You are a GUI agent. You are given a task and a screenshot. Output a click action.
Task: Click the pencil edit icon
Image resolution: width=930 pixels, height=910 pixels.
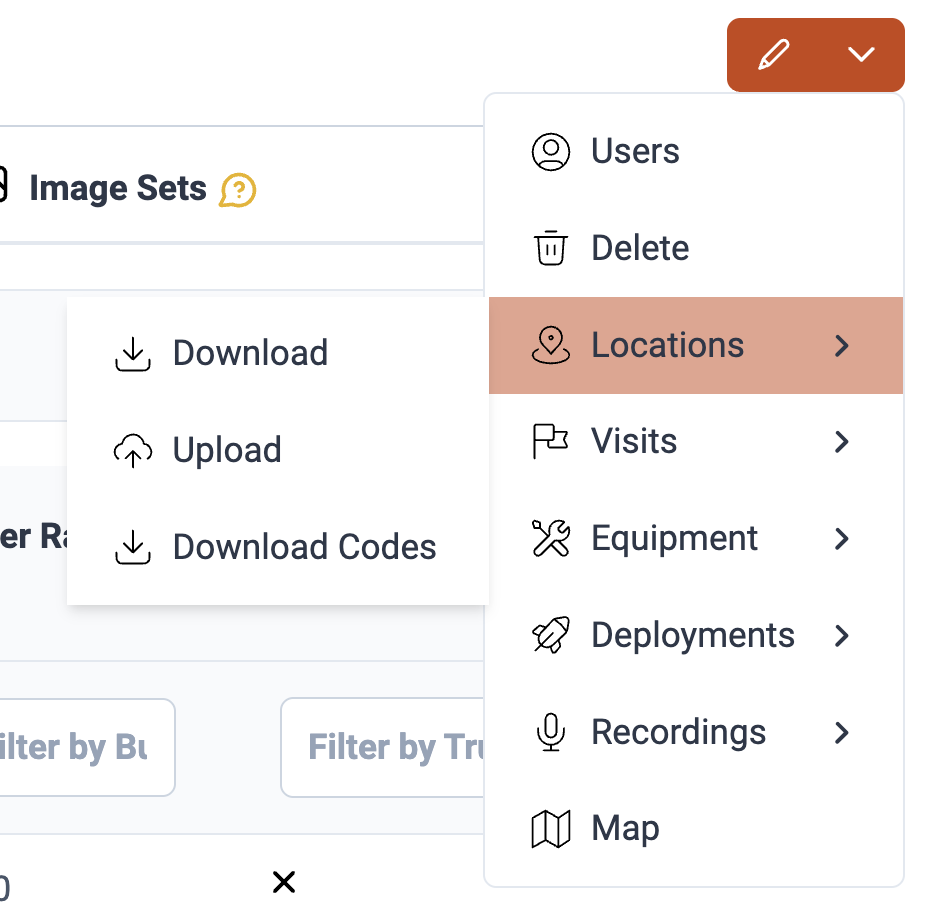[x=773, y=55]
